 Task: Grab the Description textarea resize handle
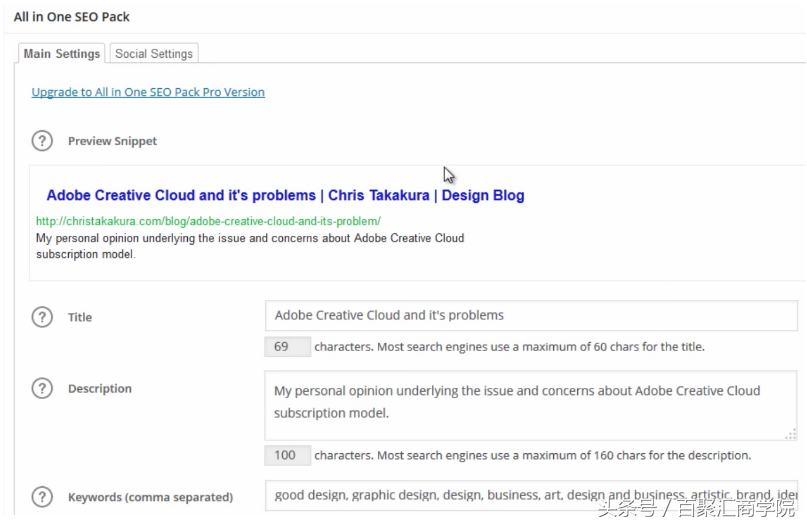[791, 435]
